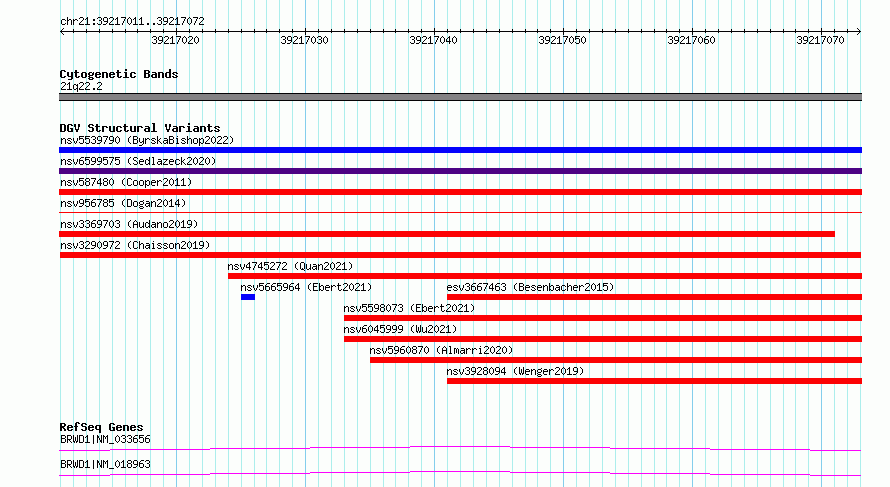Select the red esv3667463 variant bar
Screen dimensions: 890x487
coord(654,297)
